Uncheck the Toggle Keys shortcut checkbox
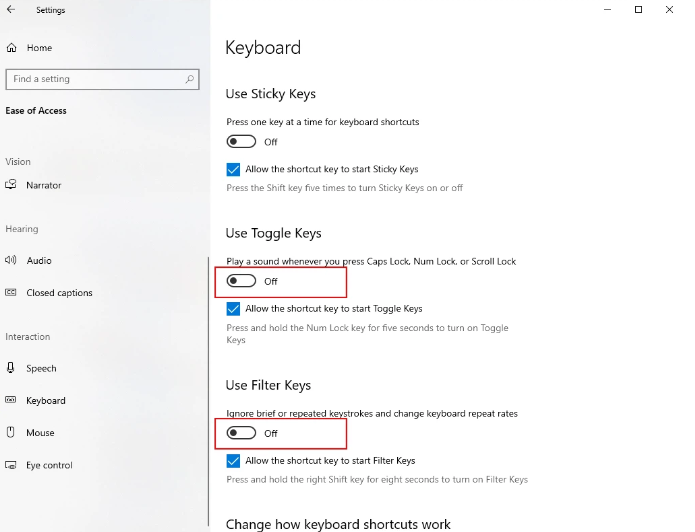 coord(233,309)
